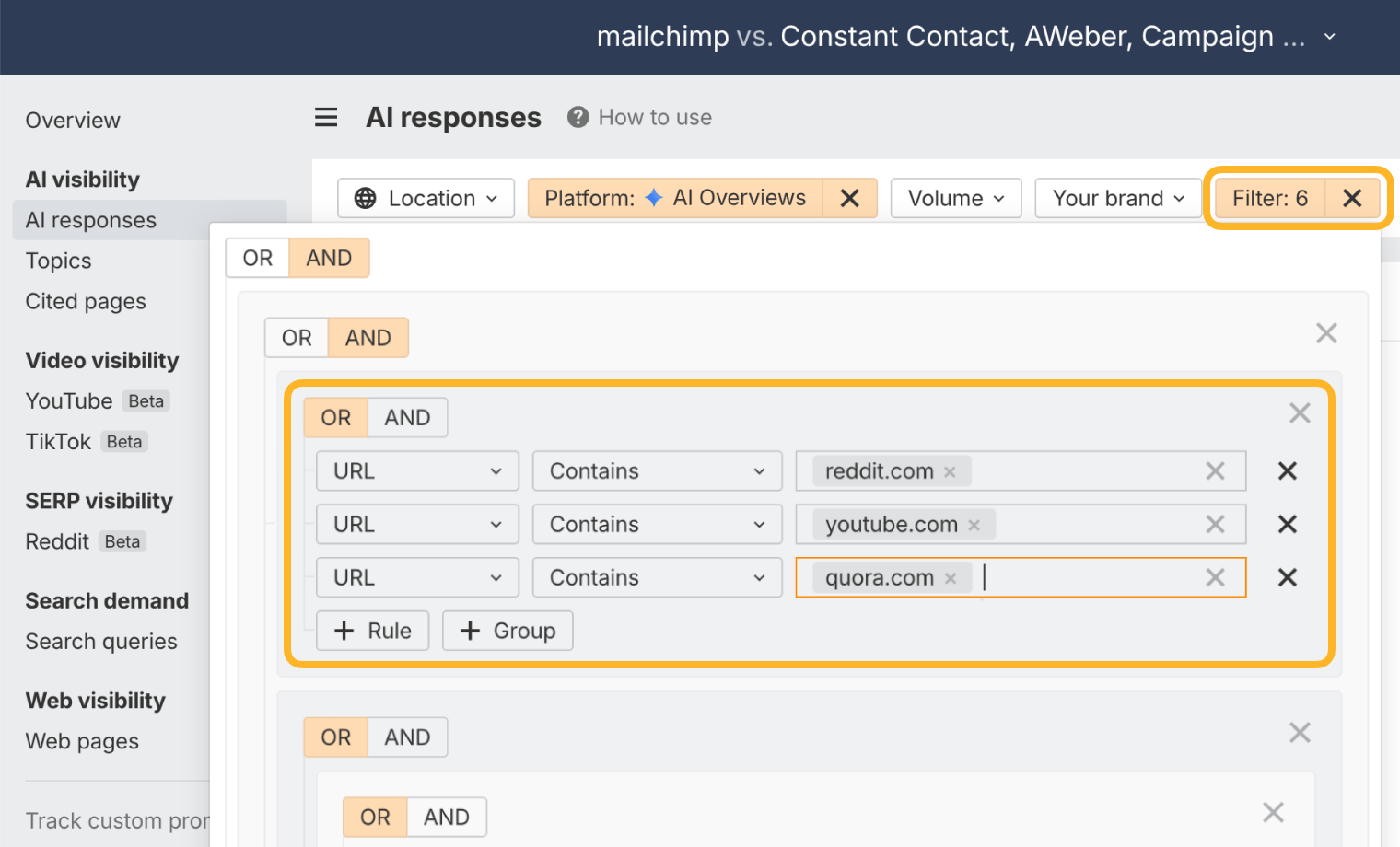Select AND in the bottom nested group
Image resolution: width=1400 pixels, height=847 pixels.
447,818
